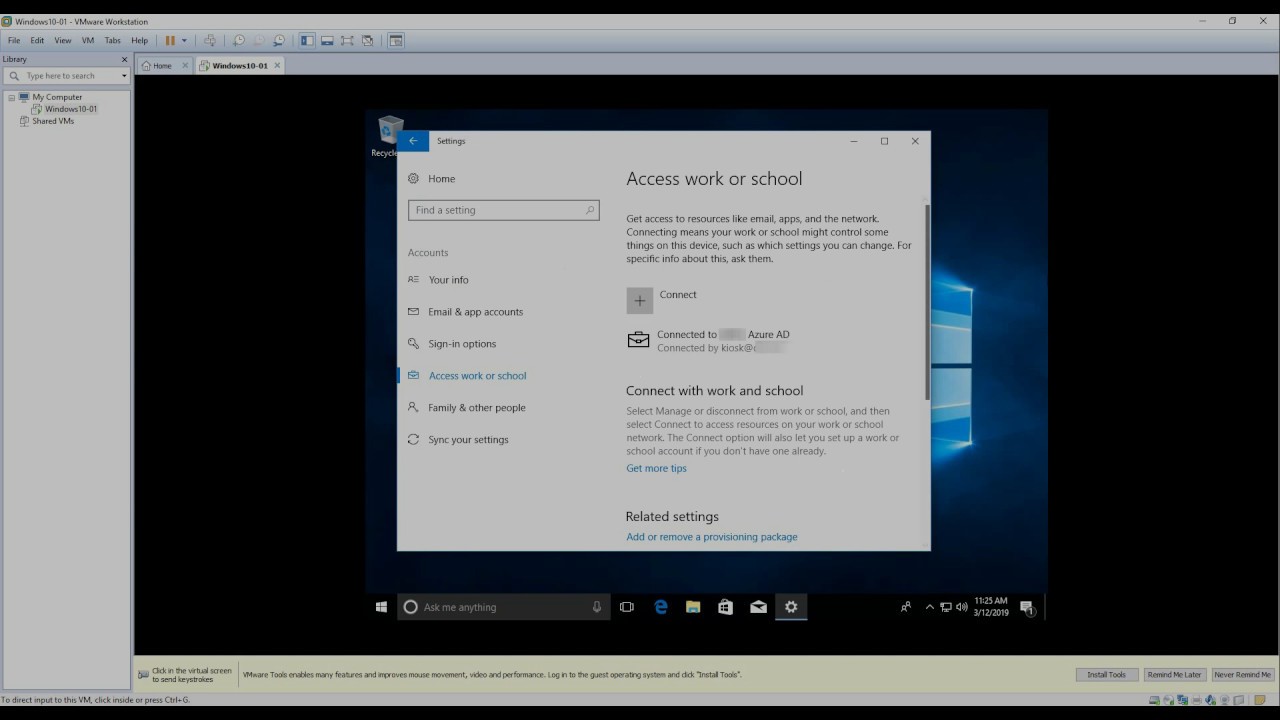Collapse the My Computer tree node
The height and width of the screenshot is (720, 1280).
tap(12, 98)
